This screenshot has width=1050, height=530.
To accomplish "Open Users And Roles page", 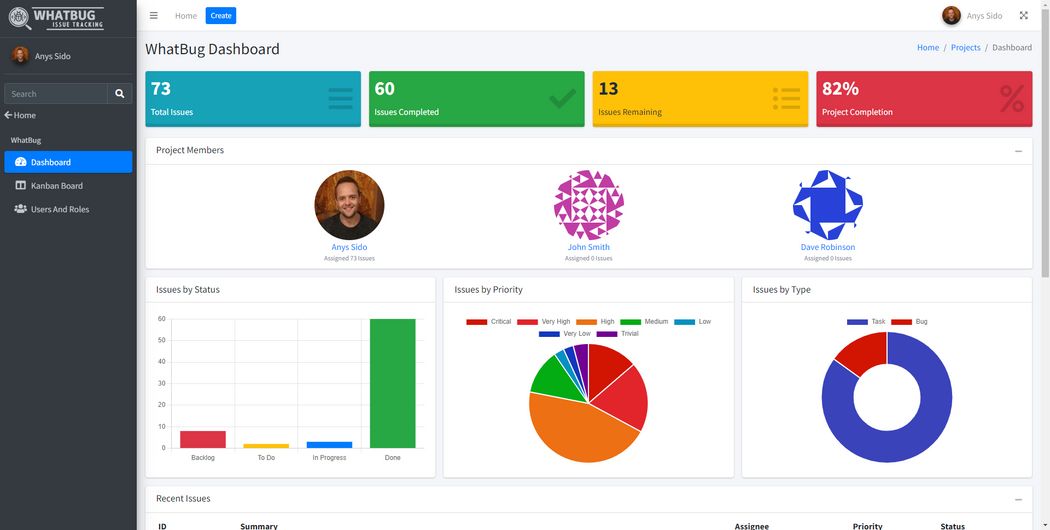I will [59, 210].
